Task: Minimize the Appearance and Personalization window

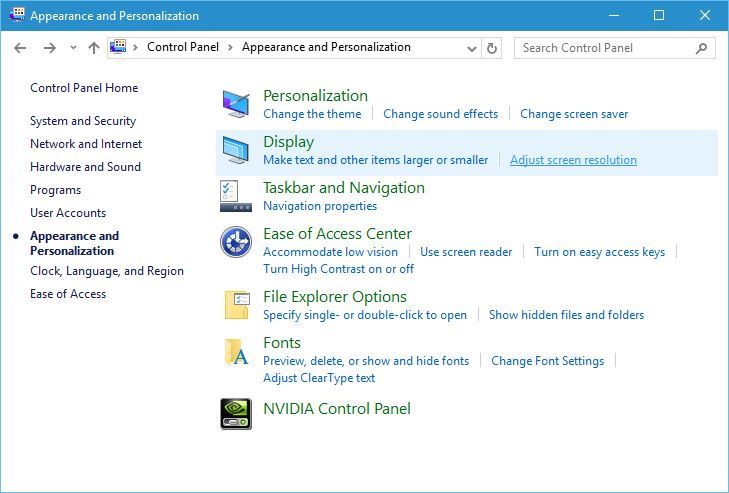Action: coord(614,15)
